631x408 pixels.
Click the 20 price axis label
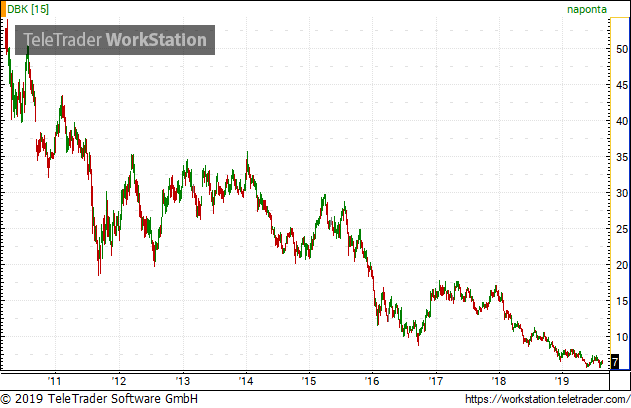(x=622, y=265)
